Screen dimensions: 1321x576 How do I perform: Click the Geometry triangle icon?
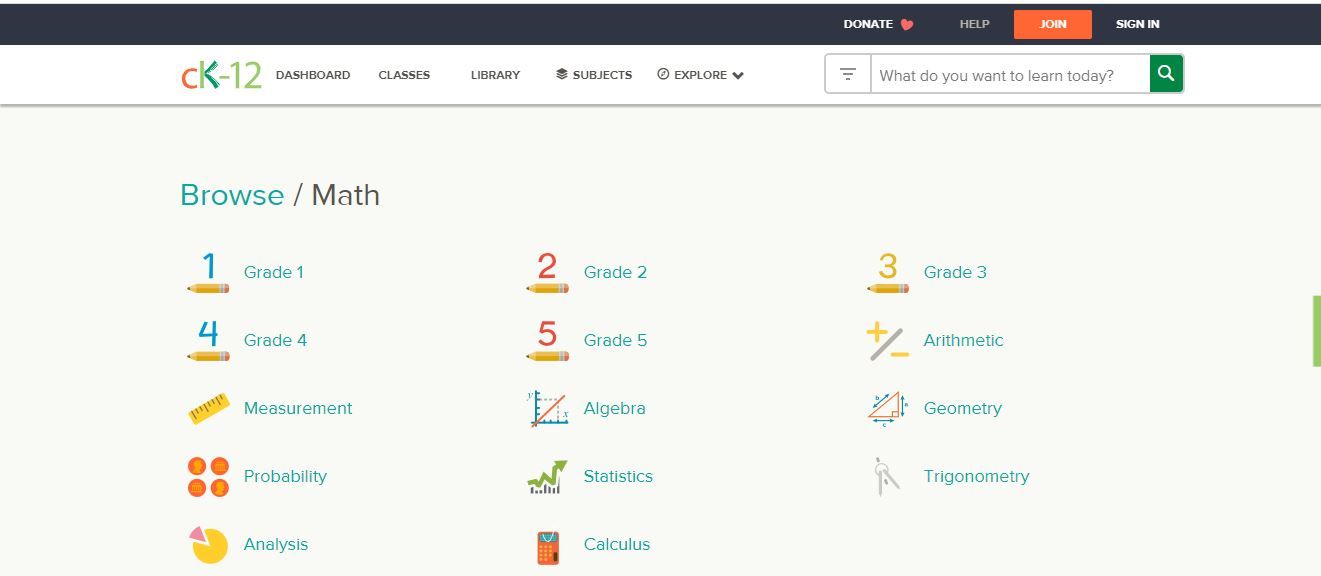point(887,408)
